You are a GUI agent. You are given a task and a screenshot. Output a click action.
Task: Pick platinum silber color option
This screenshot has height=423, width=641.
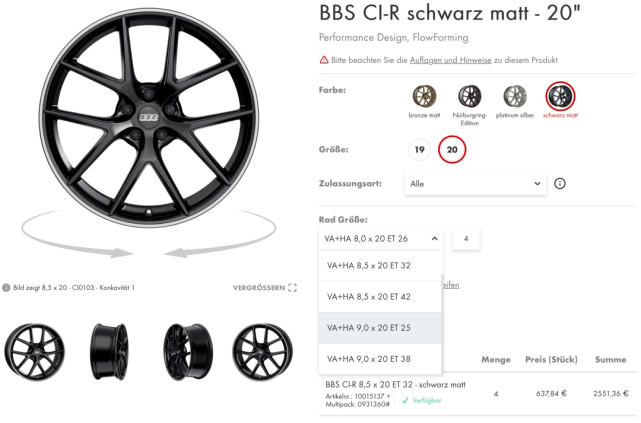click(515, 97)
